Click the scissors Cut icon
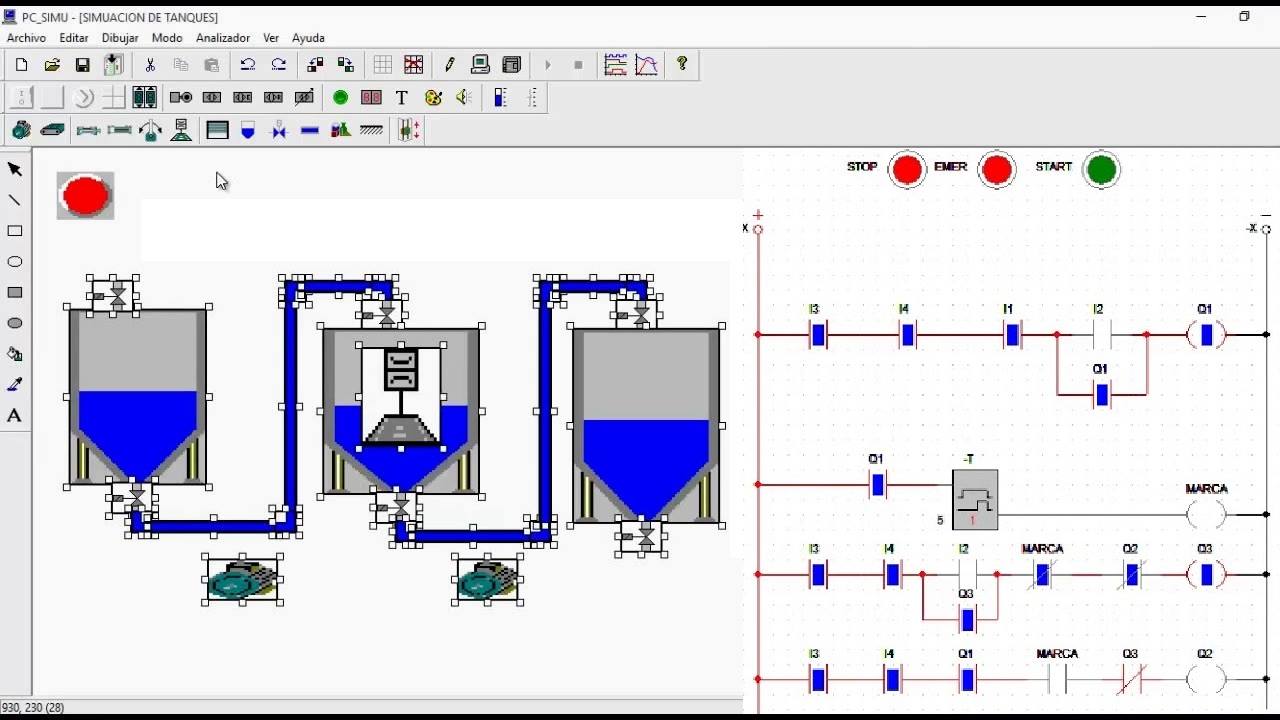The width and height of the screenshot is (1280, 720). click(x=150, y=65)
